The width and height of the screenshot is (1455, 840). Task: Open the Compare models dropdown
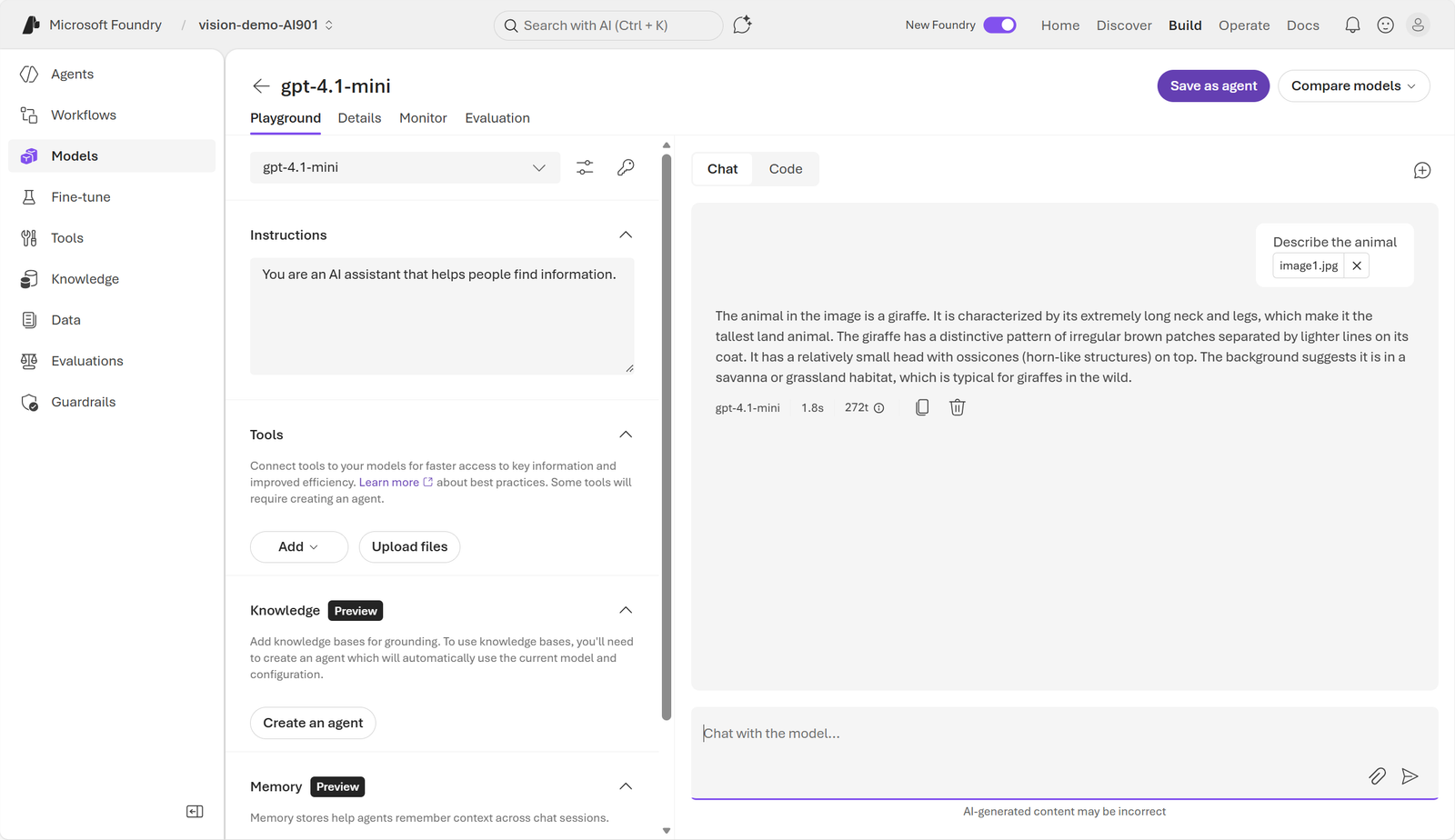1354,86
